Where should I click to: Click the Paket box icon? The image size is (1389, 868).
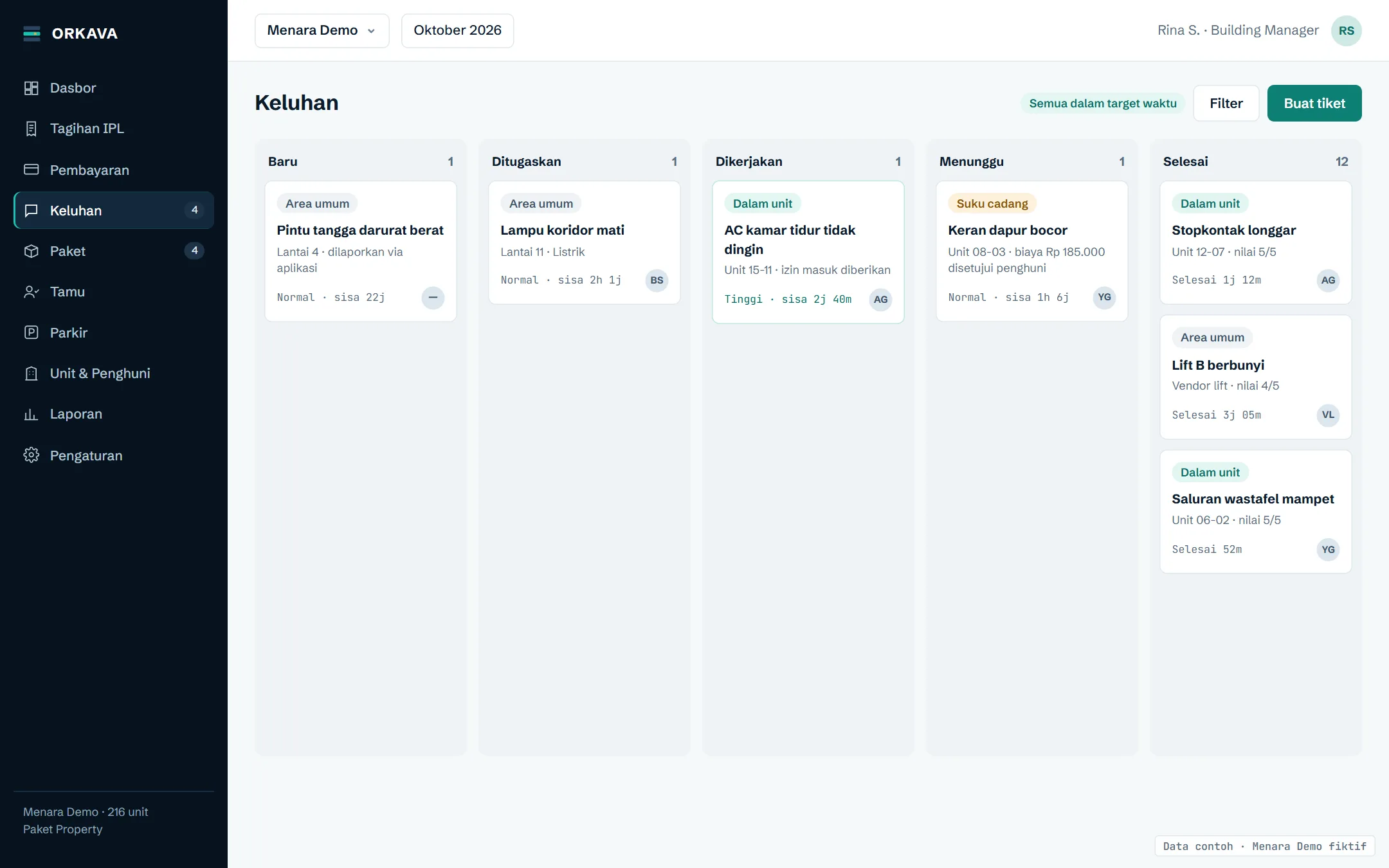[31, 251]
